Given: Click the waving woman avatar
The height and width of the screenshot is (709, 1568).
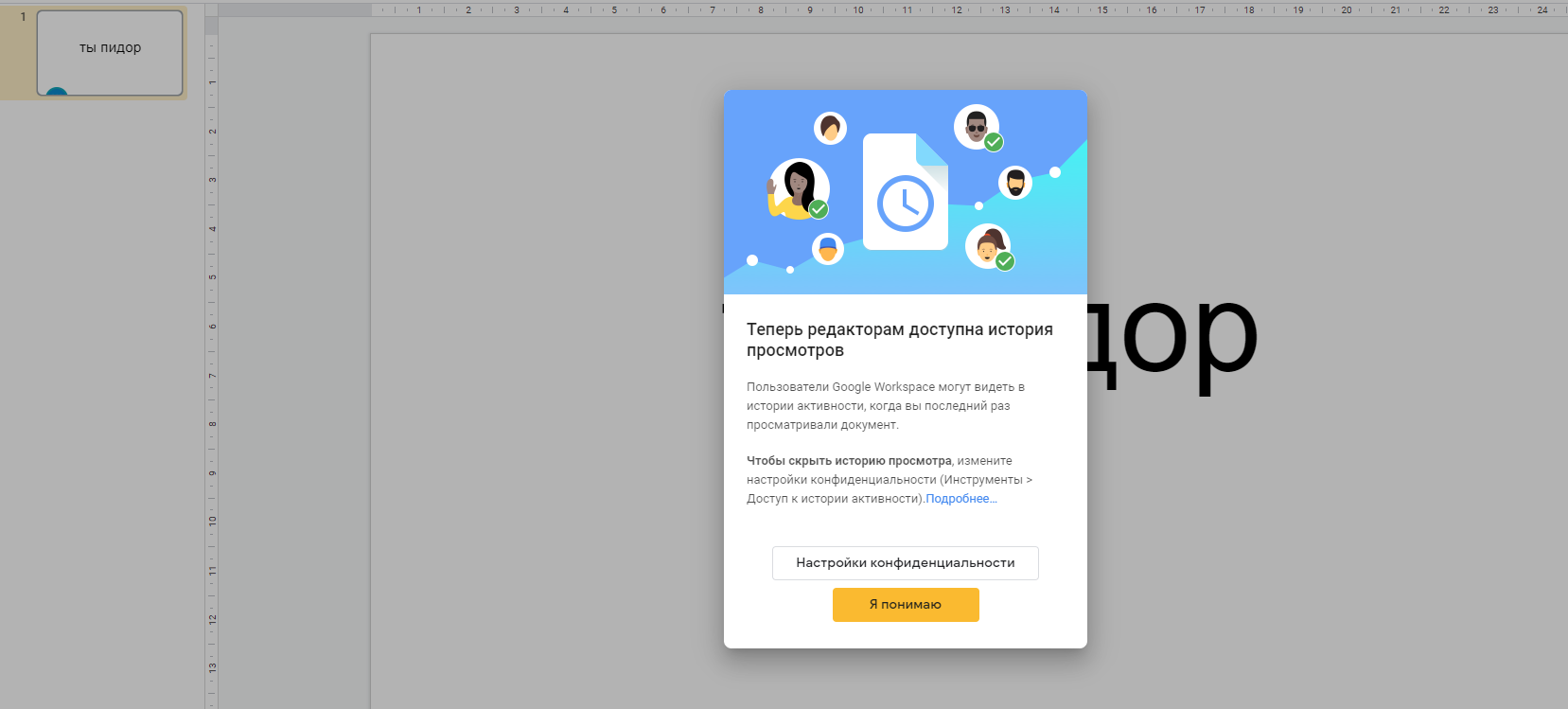Looking at the screenshot, I should click(797, 186).
